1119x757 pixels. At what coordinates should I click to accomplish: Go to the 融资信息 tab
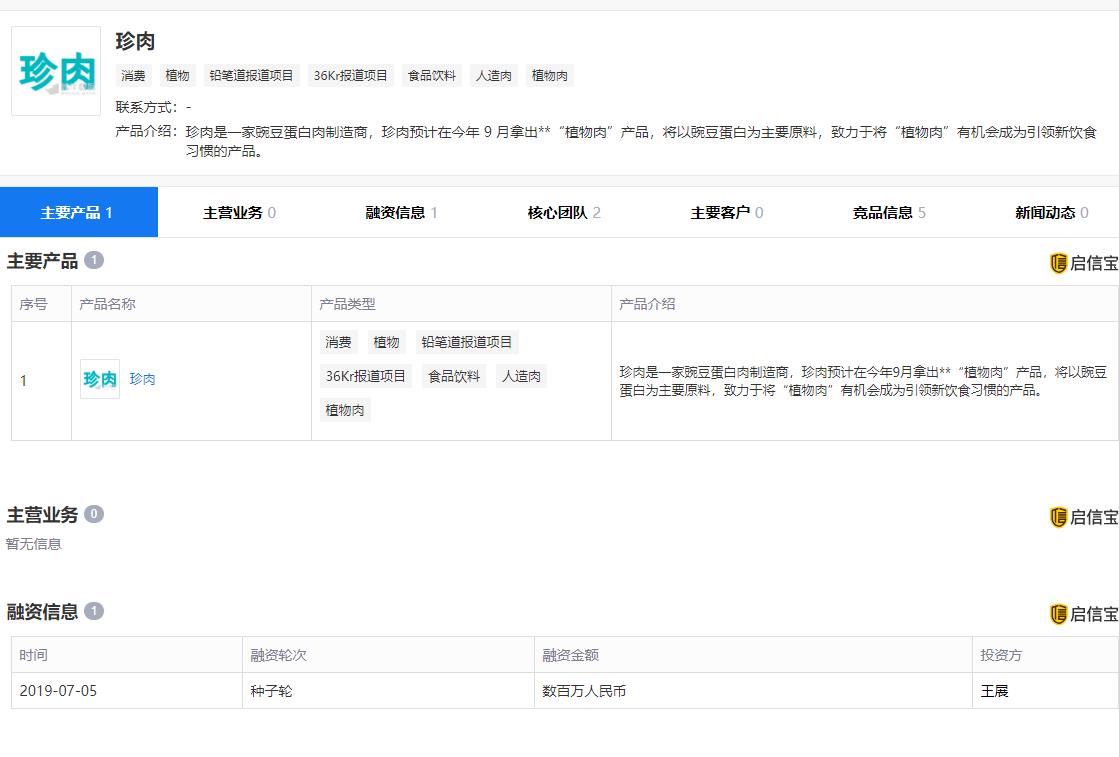click(x=401, y=213)
